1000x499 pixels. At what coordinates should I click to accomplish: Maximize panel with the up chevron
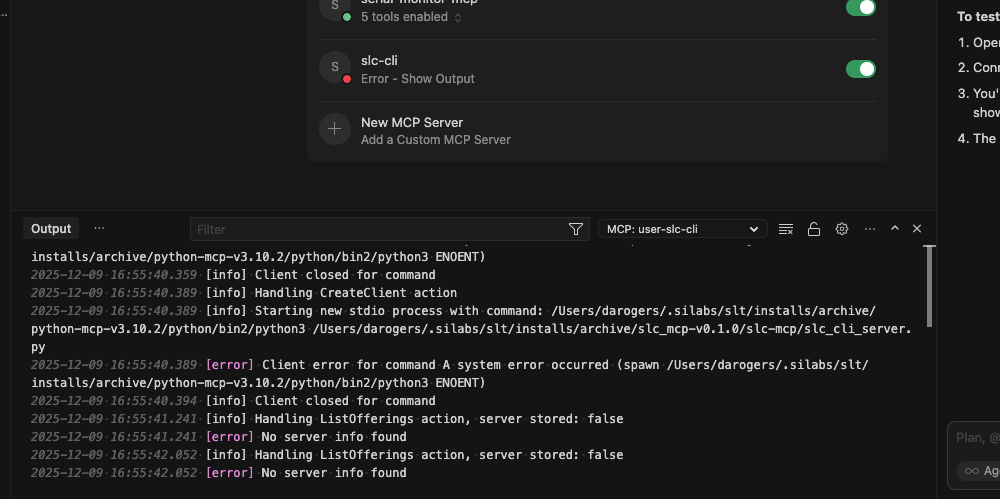tap(895, 228)
